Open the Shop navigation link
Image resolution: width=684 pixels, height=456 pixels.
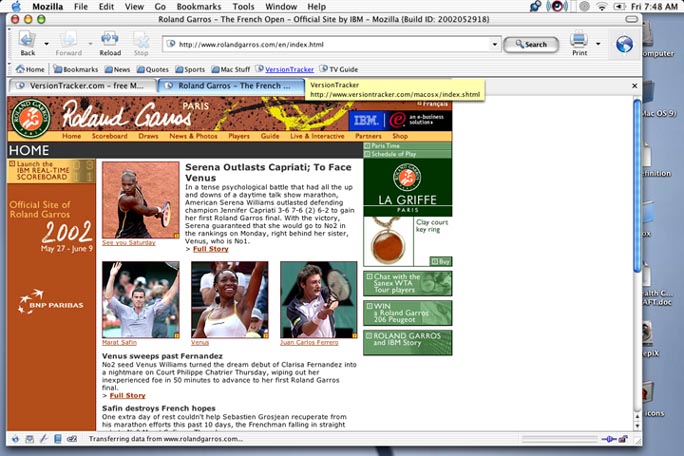pos(400,136)
